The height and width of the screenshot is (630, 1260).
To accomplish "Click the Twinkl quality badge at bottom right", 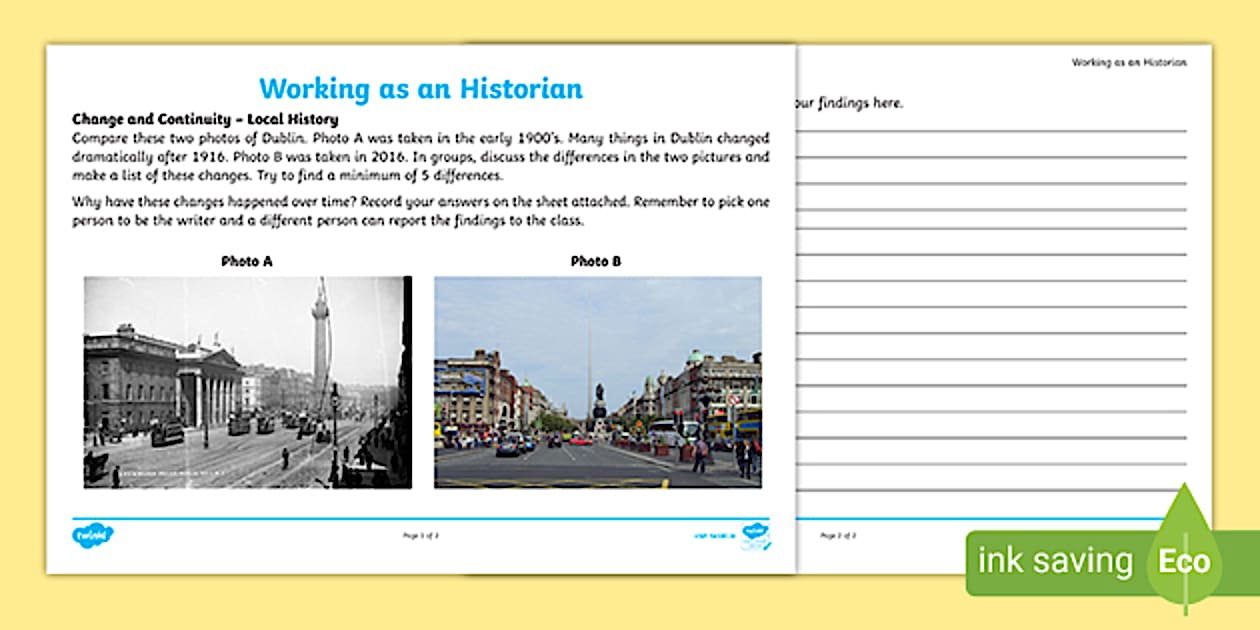I will click(x=756, y=536).
